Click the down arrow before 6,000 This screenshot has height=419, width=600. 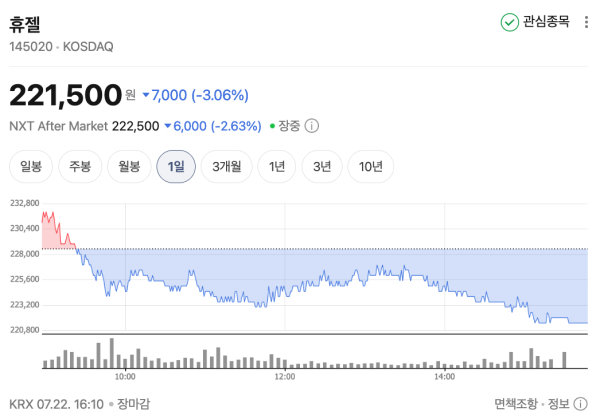(x=168, y=126)
